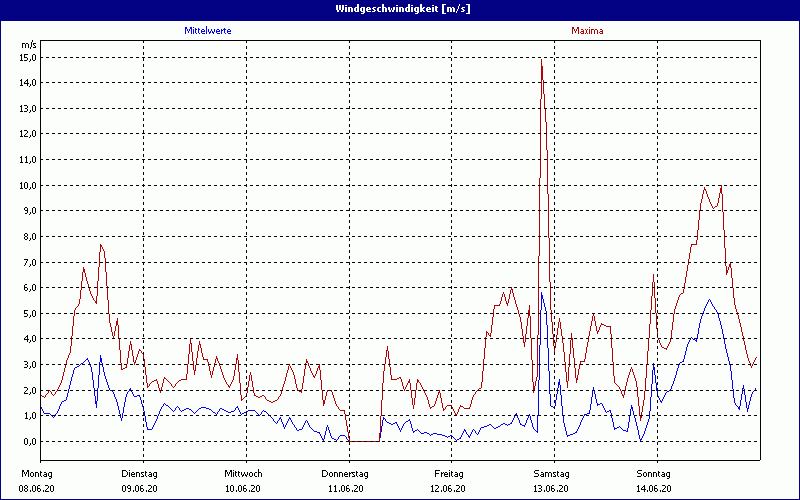Viewport: 800px width, 500px height.
Task: Select the Samstag 13.06.20 axis label
Action: tap(551, 480)
